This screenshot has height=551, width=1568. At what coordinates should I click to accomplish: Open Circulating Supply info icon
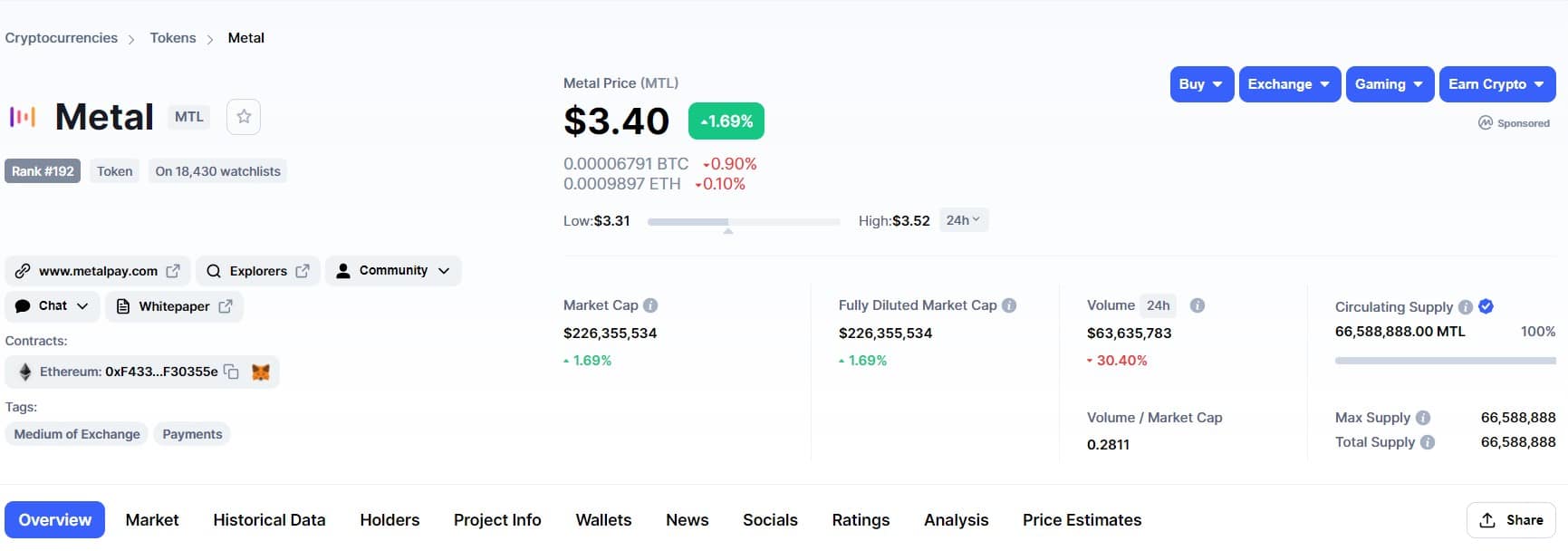pyautogui.click(x=1466, y=307)
